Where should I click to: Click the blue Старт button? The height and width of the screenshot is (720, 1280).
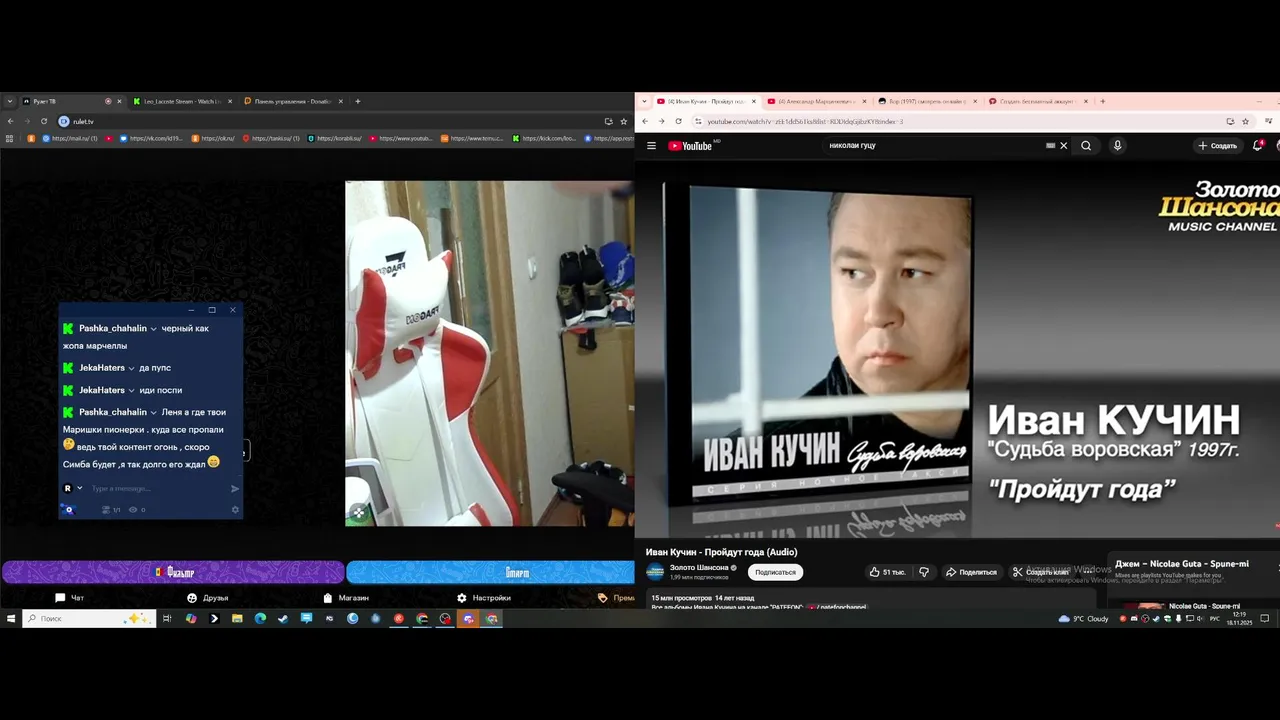490,572
